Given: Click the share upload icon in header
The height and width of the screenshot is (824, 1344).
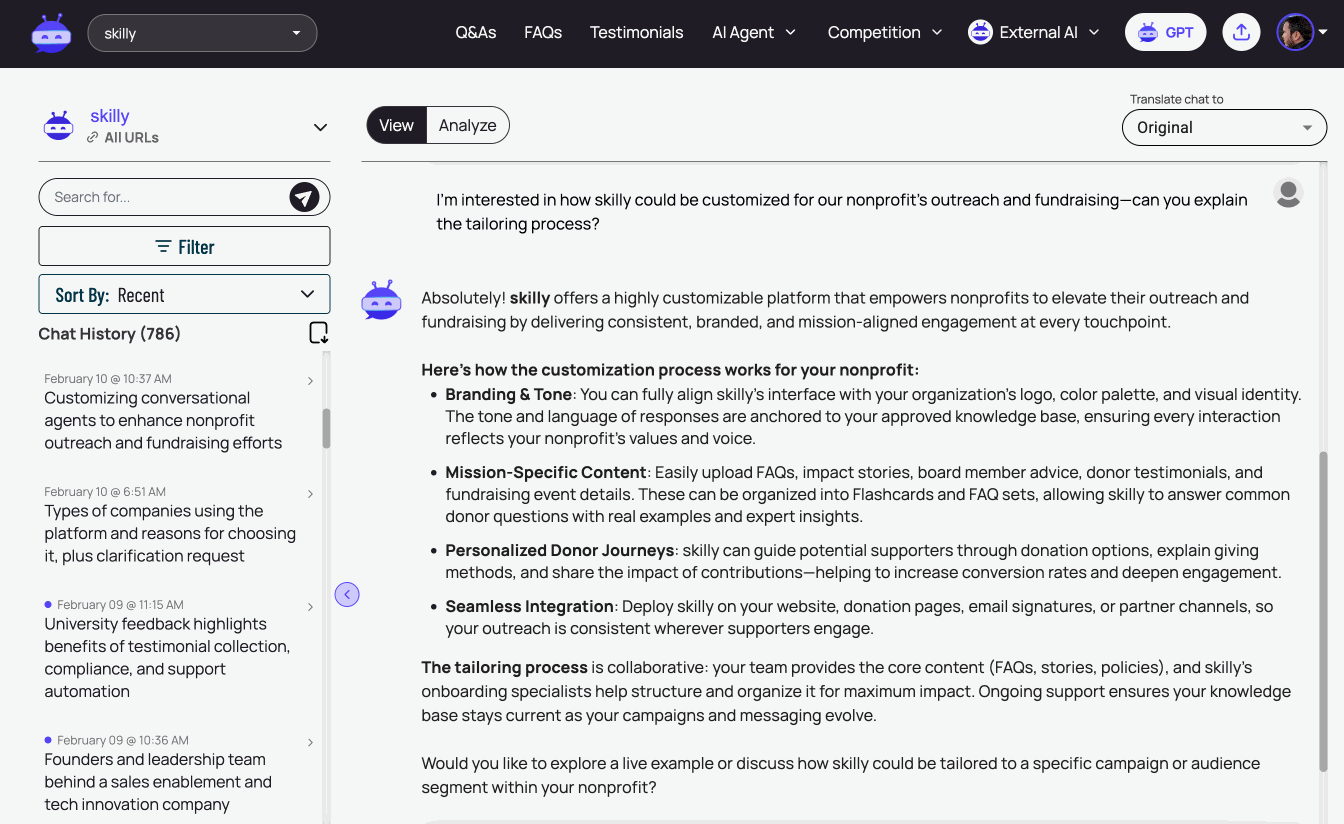Looking at the screenshot, I should tap(1241, 32).
